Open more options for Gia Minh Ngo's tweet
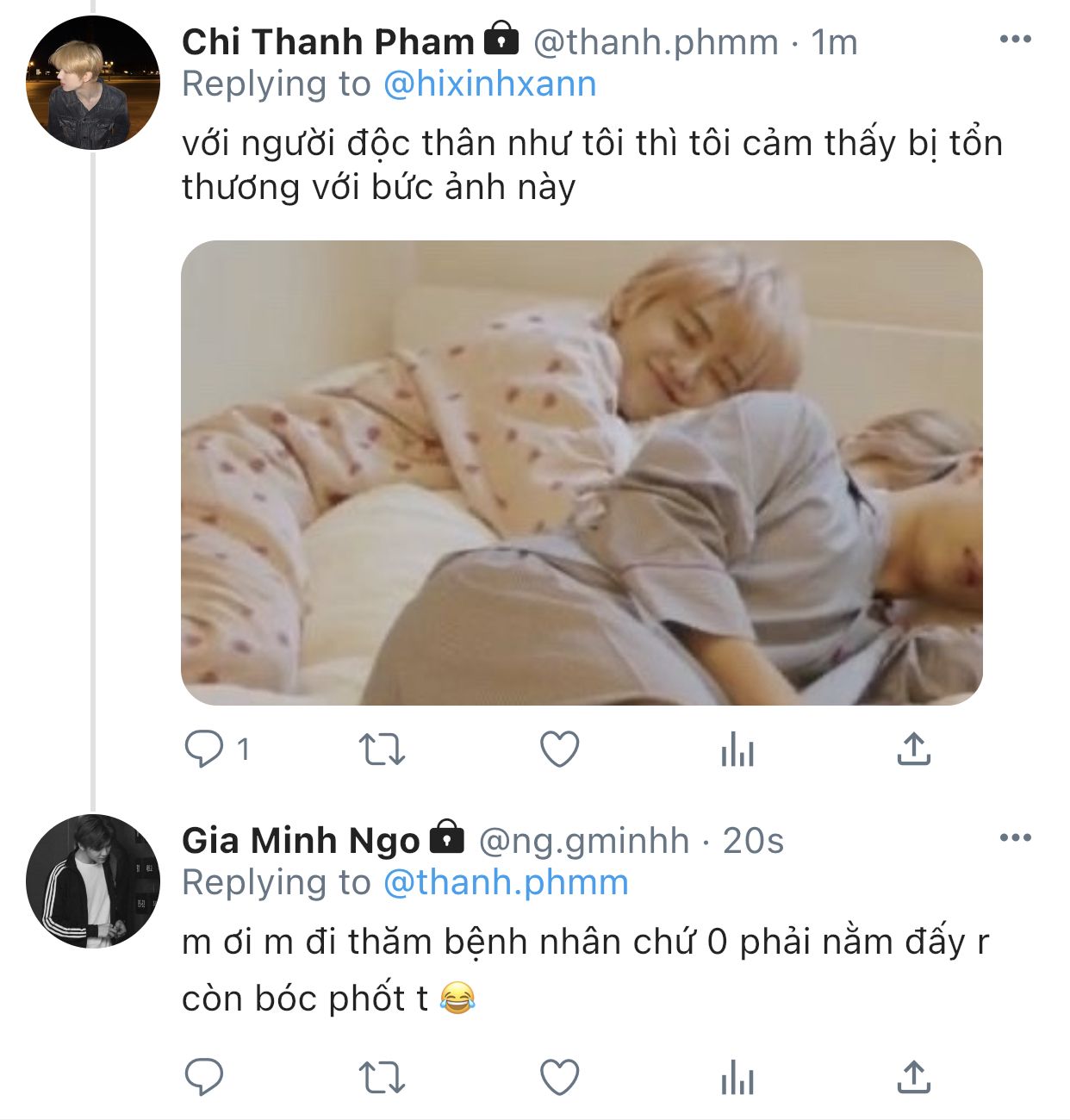The width and height of the screenshot is (1070, 1120). coord(1015,838)
